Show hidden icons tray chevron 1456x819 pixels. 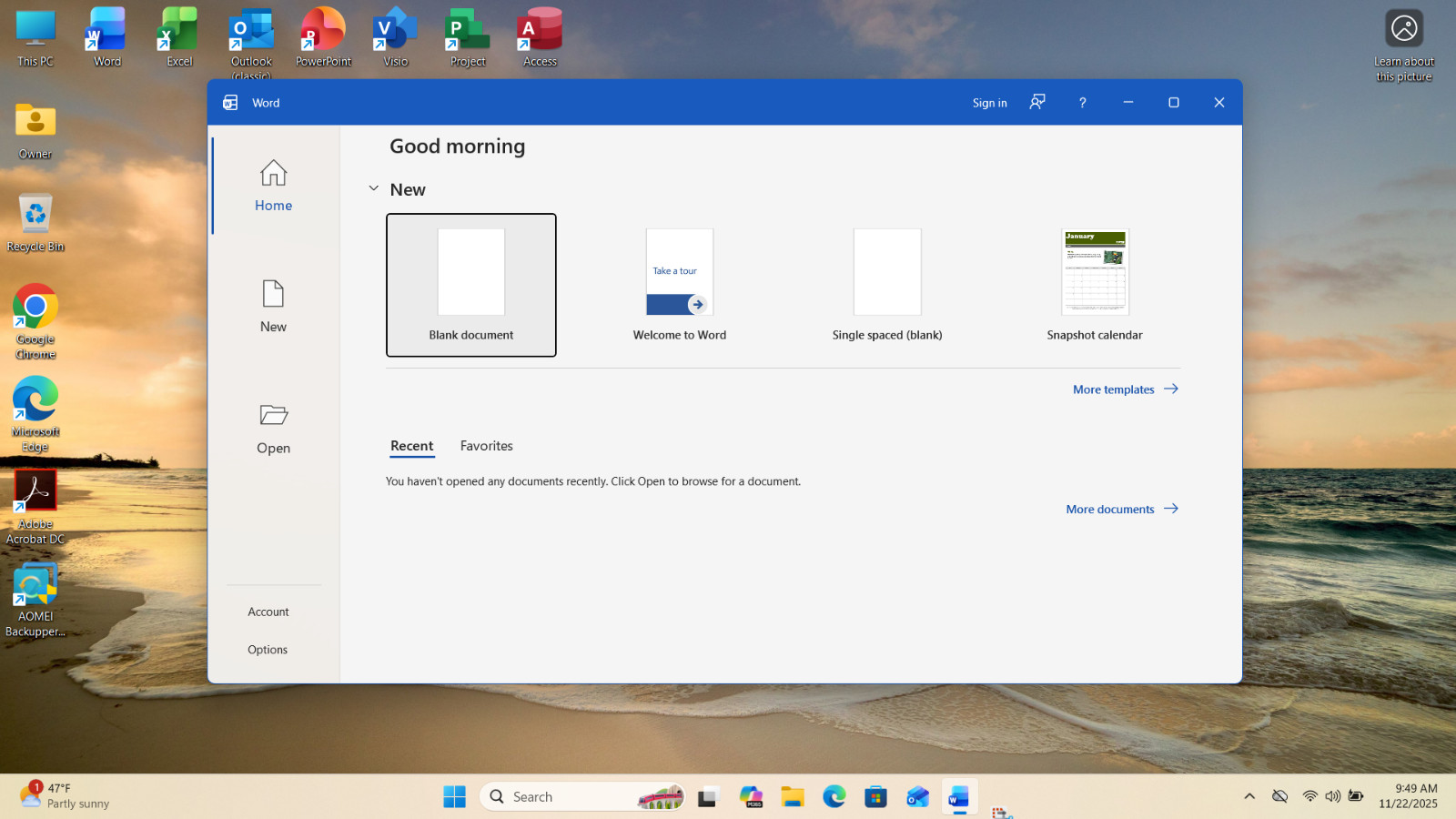point(1249,796)
